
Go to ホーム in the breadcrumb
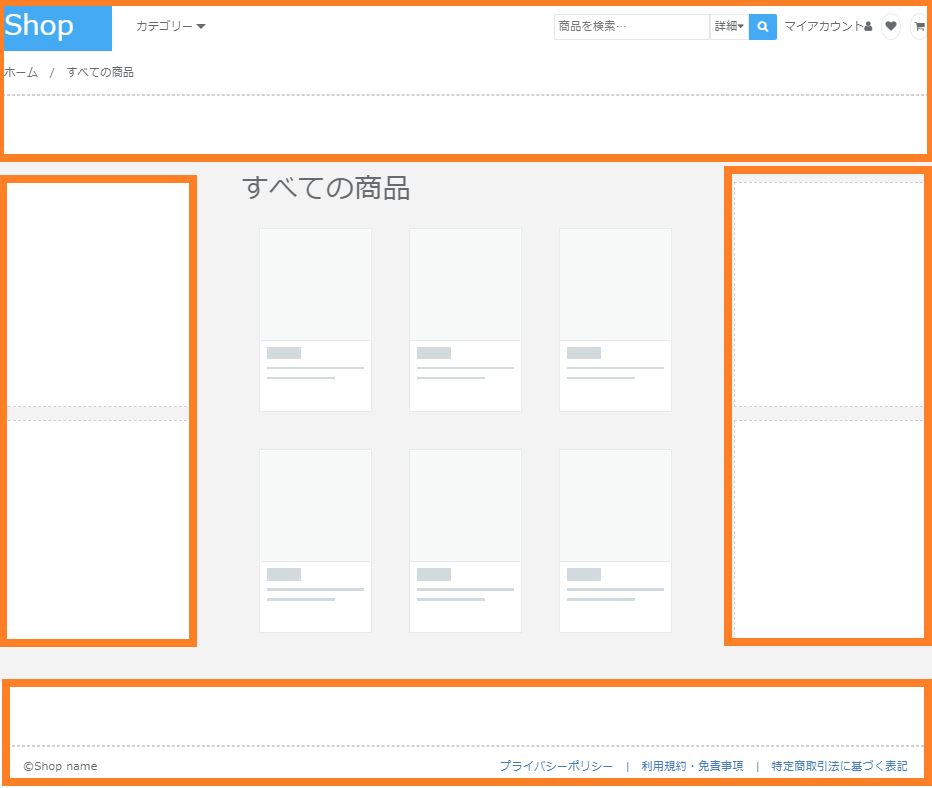click(21, 72)
